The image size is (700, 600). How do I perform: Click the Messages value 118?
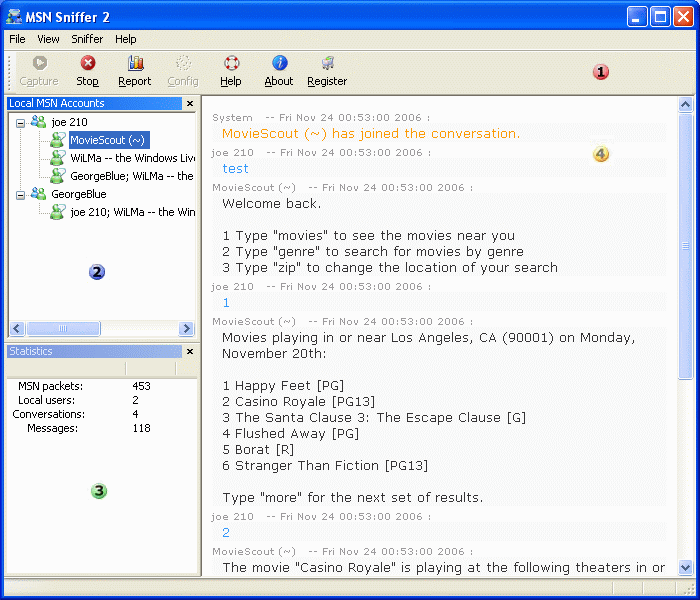tap(142, 429)
